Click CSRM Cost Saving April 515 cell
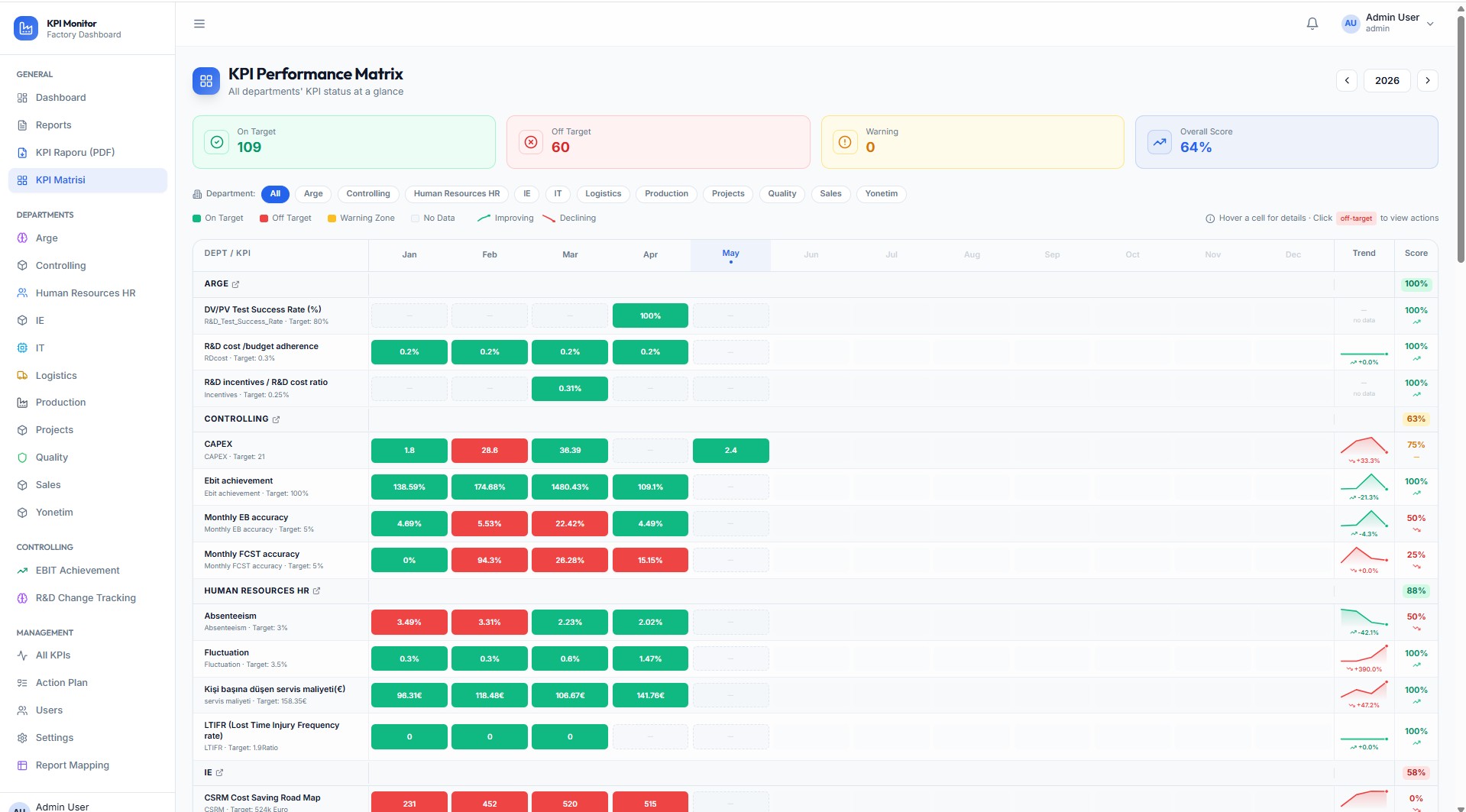Viewport: 1466px width, 812px height. click(650, 802)
